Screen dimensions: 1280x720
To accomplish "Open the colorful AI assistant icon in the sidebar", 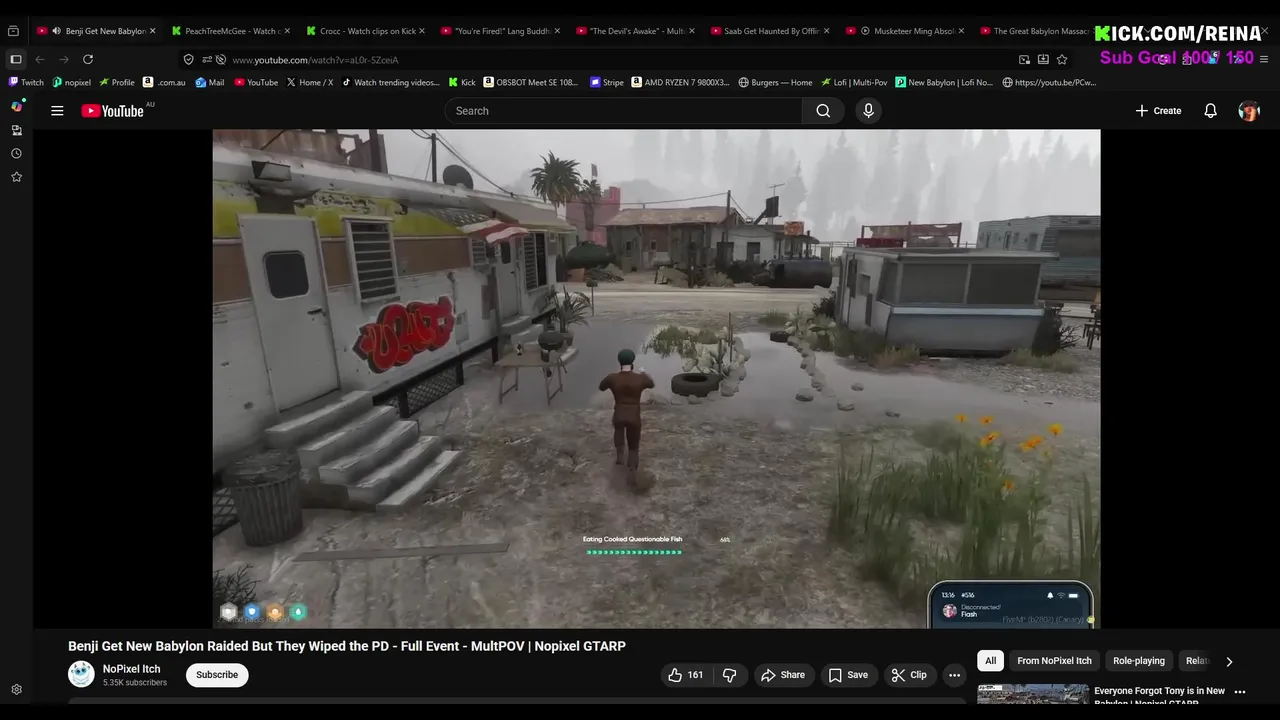I will pos(17,106).
